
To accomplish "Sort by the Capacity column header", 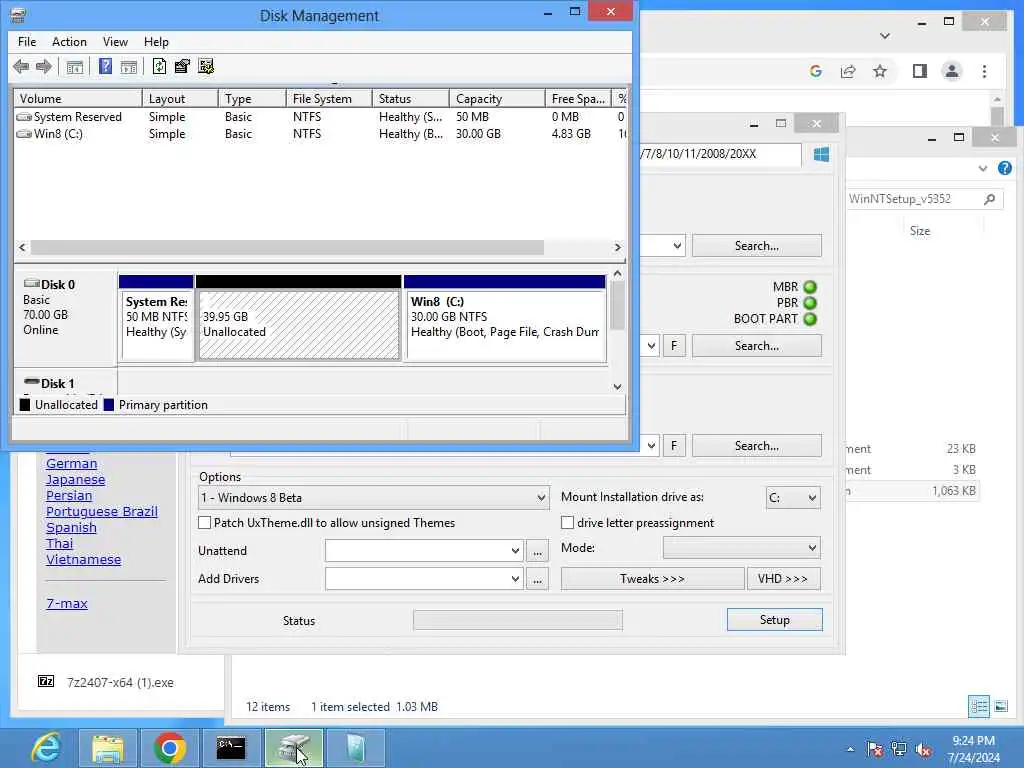I will pos(497,99).
